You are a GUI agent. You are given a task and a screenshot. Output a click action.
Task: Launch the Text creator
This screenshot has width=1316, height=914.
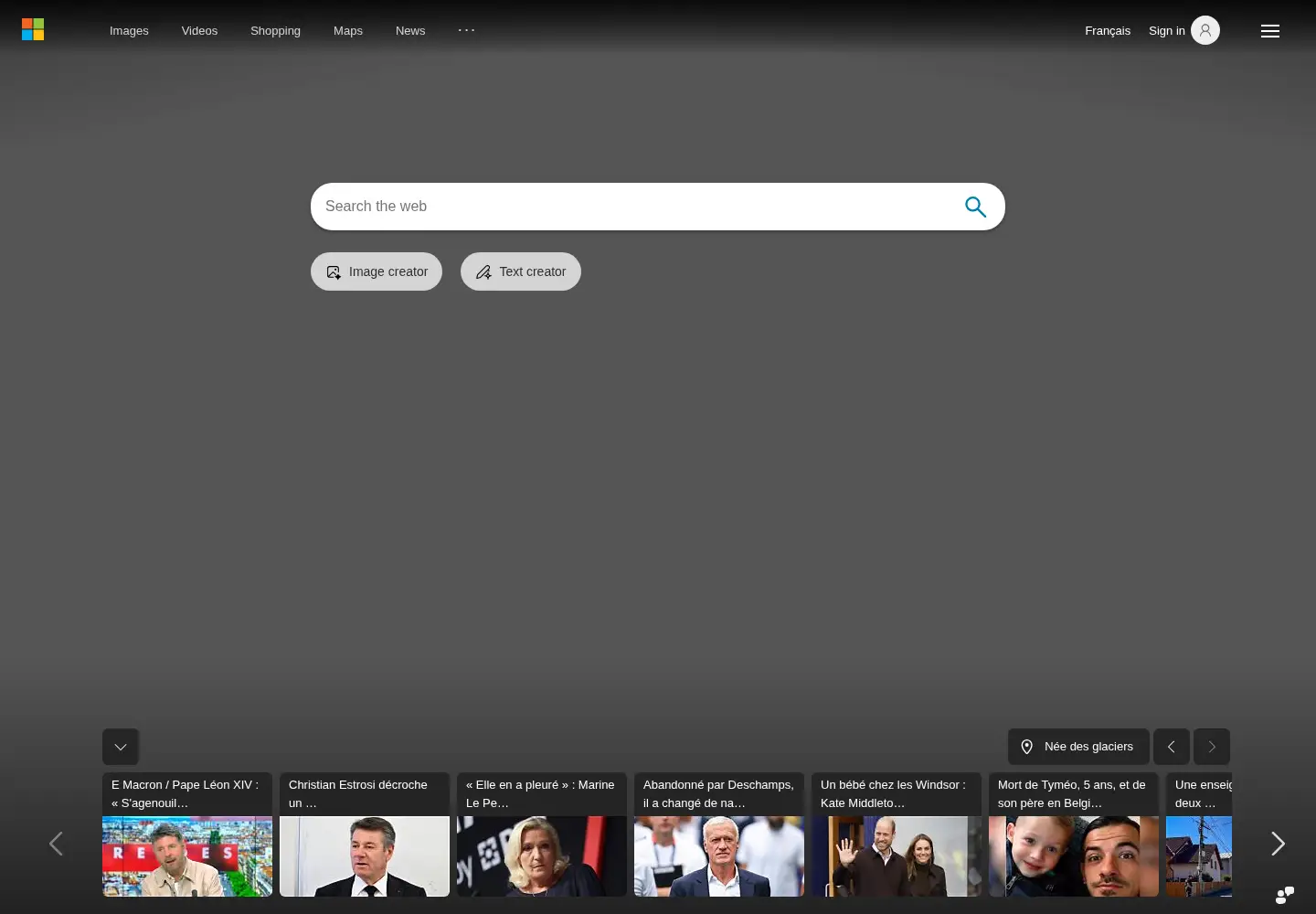[521, 271]
